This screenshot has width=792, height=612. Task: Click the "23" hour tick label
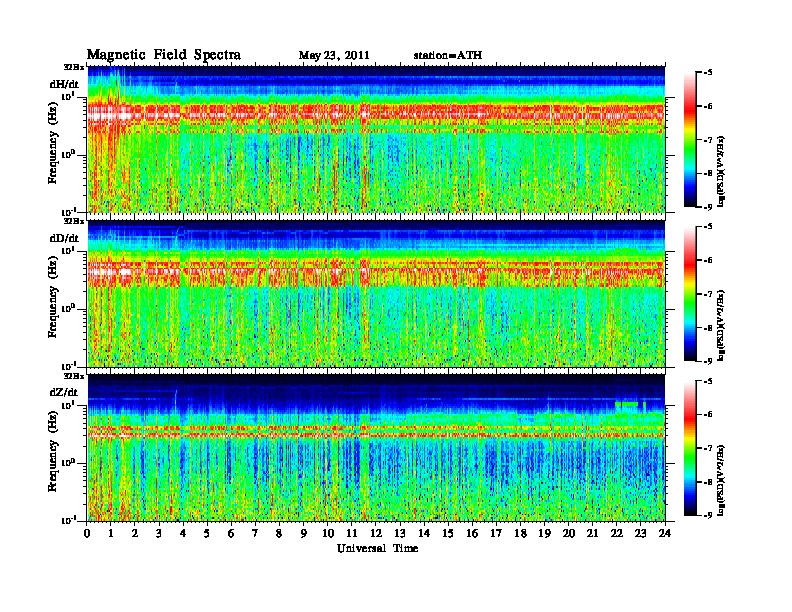coord(641,534)
